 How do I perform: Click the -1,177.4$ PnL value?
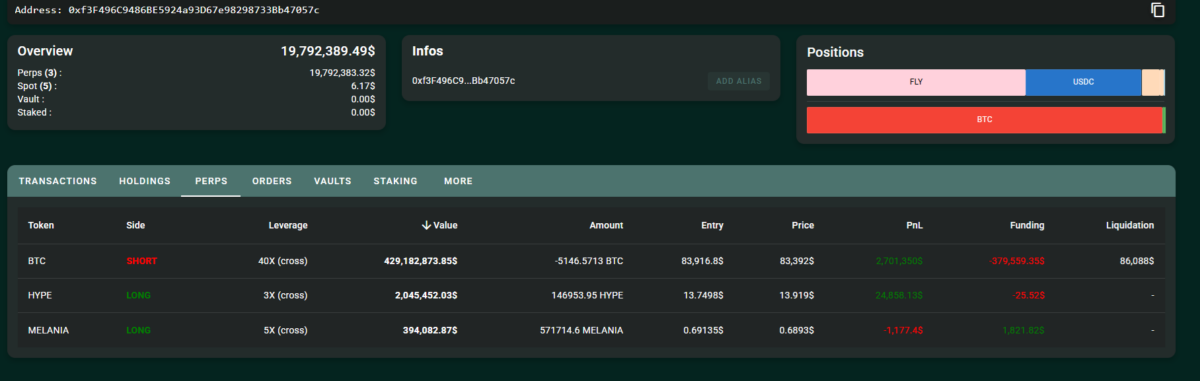click(x=903, y=330)
